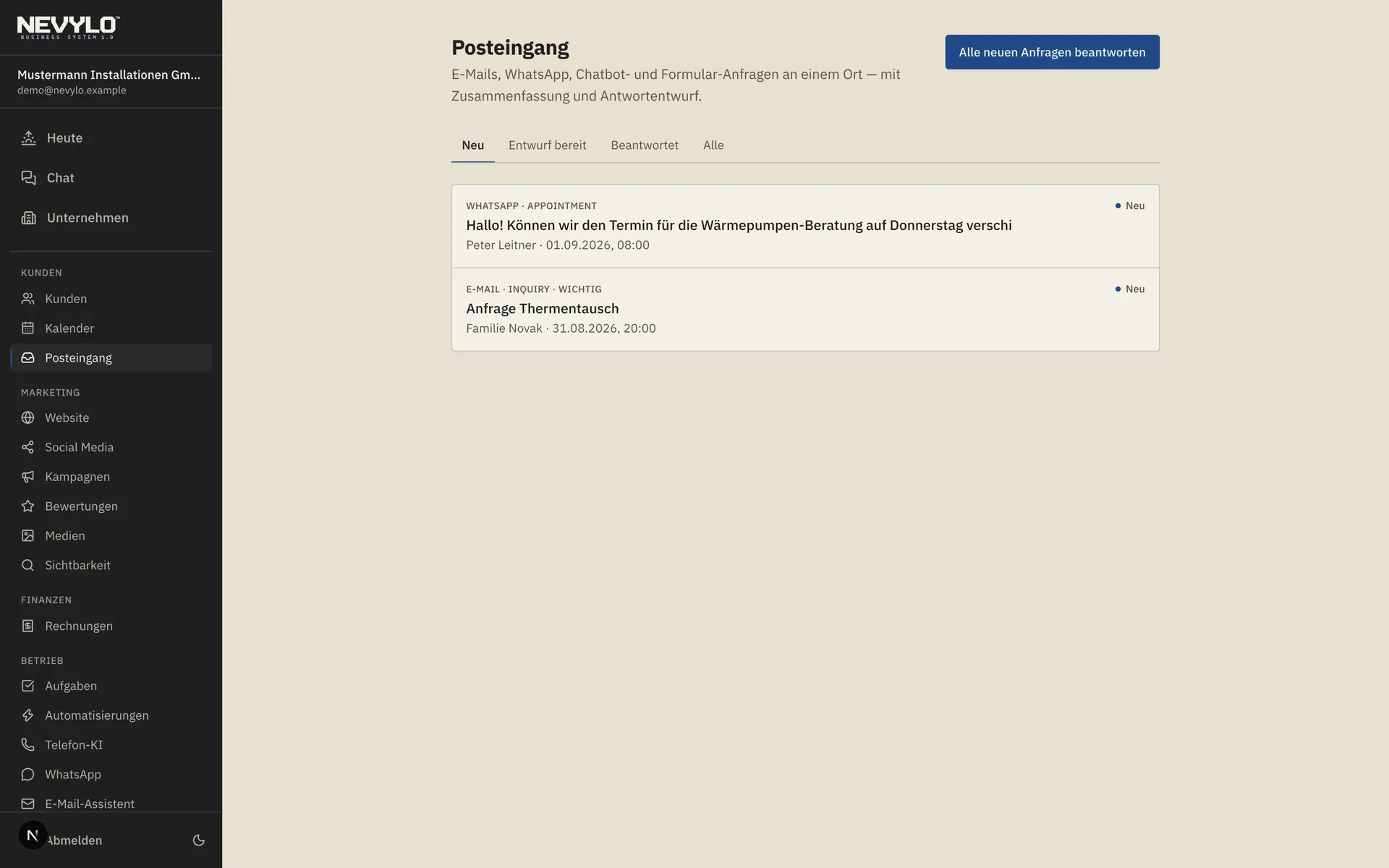The image size is (1389, 868).
Task: Toggle dark mode with moon icon
Action: (198, 841)
